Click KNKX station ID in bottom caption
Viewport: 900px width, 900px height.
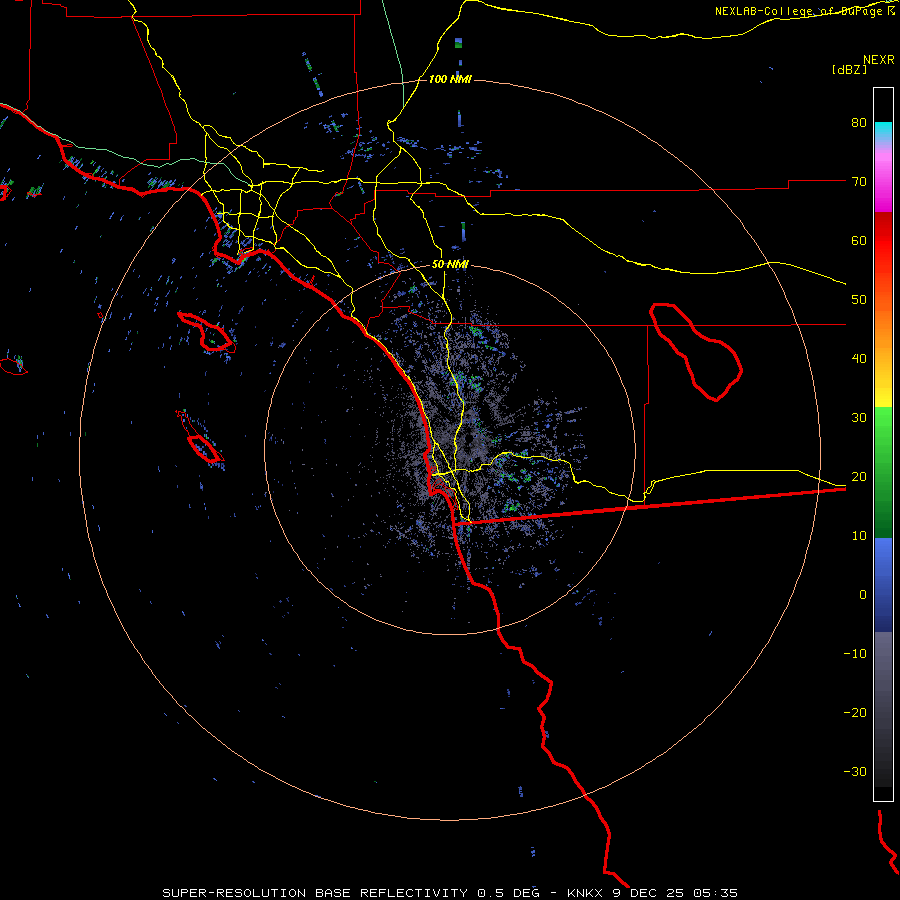pyautogui.click(x=584, y=893)
